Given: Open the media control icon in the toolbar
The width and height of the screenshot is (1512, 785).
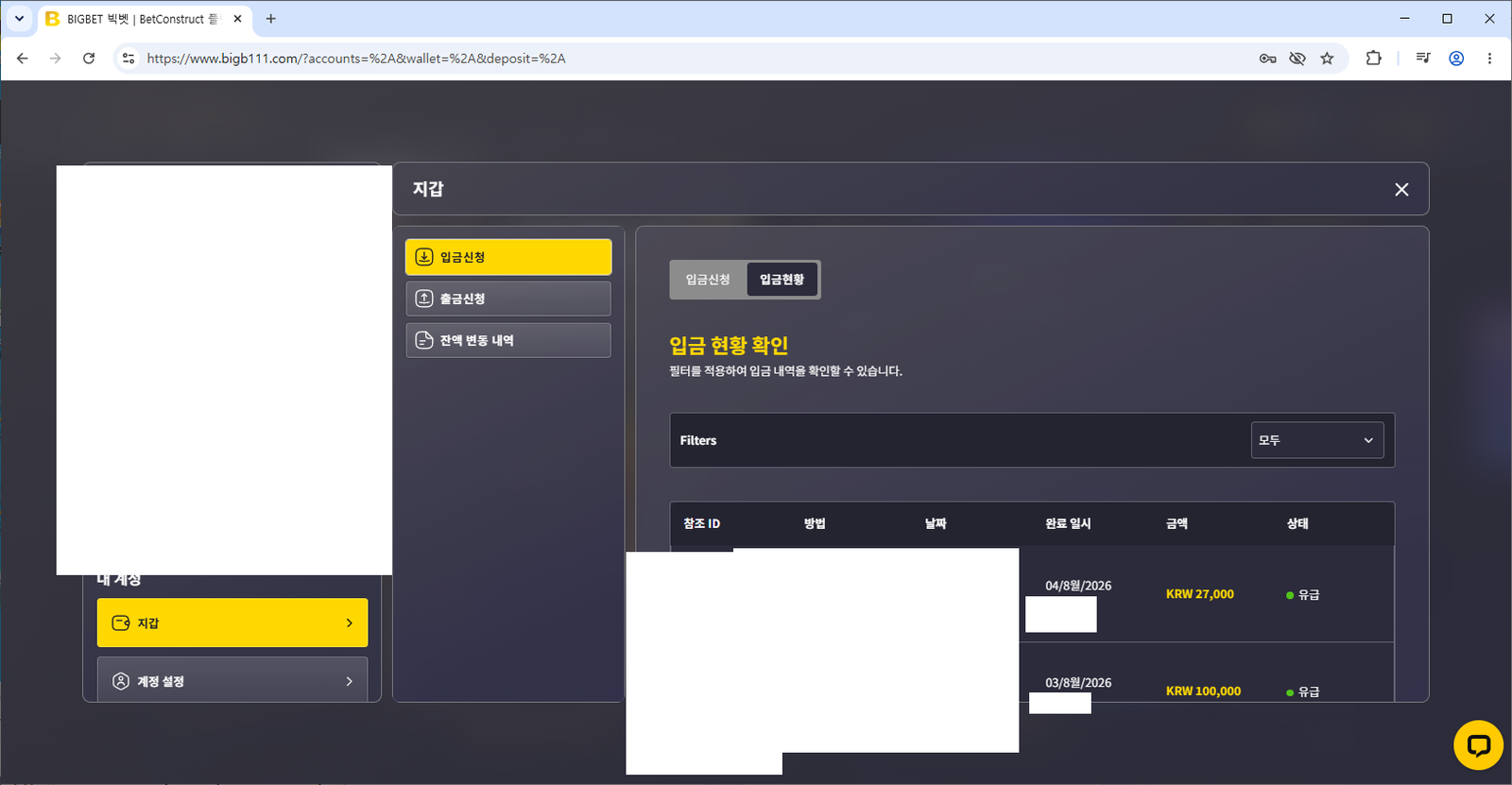Looking at the screenshot, I should (1423, 59).
